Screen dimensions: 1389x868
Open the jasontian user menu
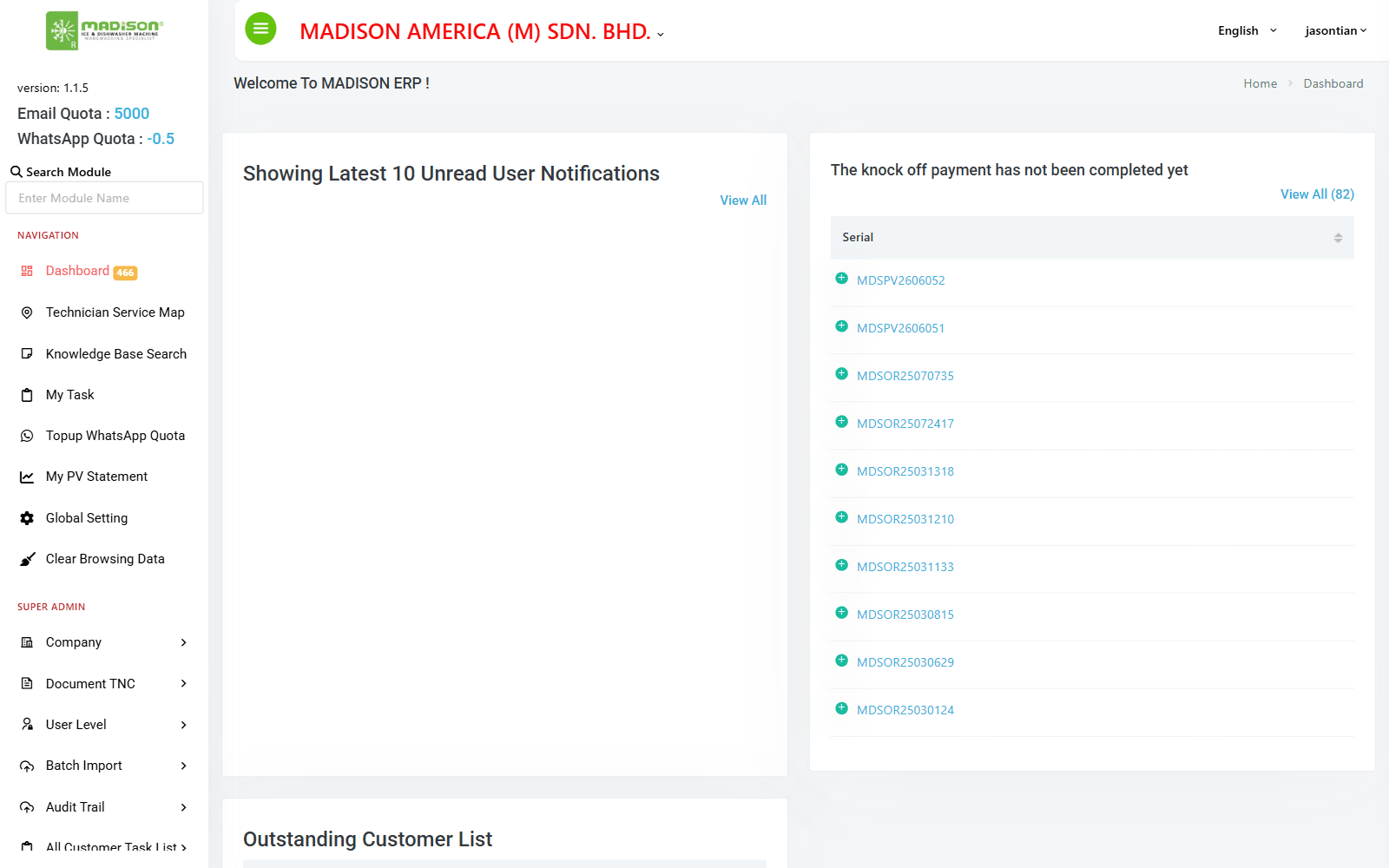(1336, 30)
